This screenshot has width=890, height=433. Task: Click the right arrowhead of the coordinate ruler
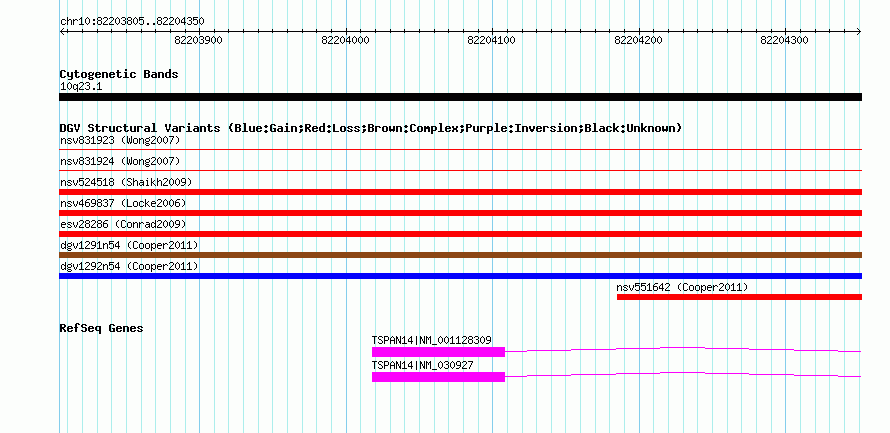[x=859, y=31]
